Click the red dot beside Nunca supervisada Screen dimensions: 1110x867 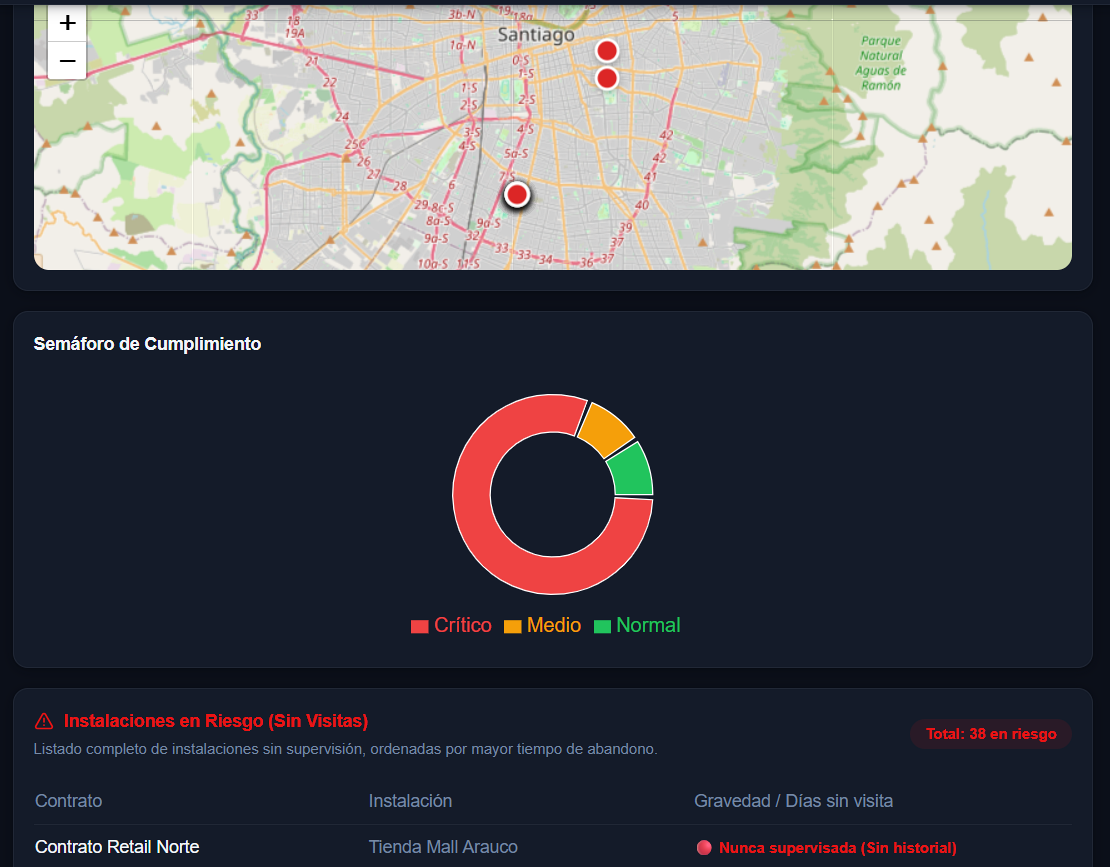point(704,847)
